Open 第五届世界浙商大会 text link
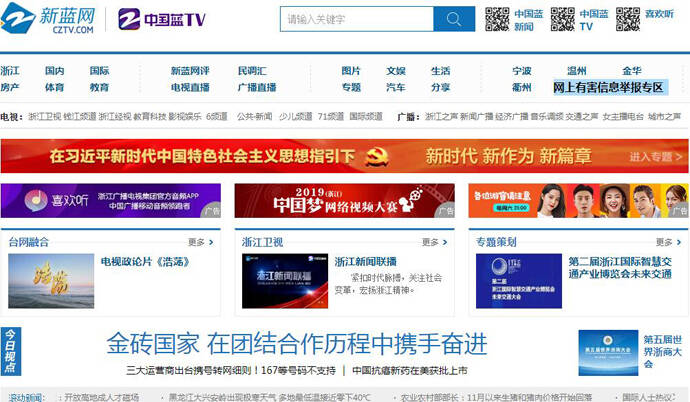 663,352
